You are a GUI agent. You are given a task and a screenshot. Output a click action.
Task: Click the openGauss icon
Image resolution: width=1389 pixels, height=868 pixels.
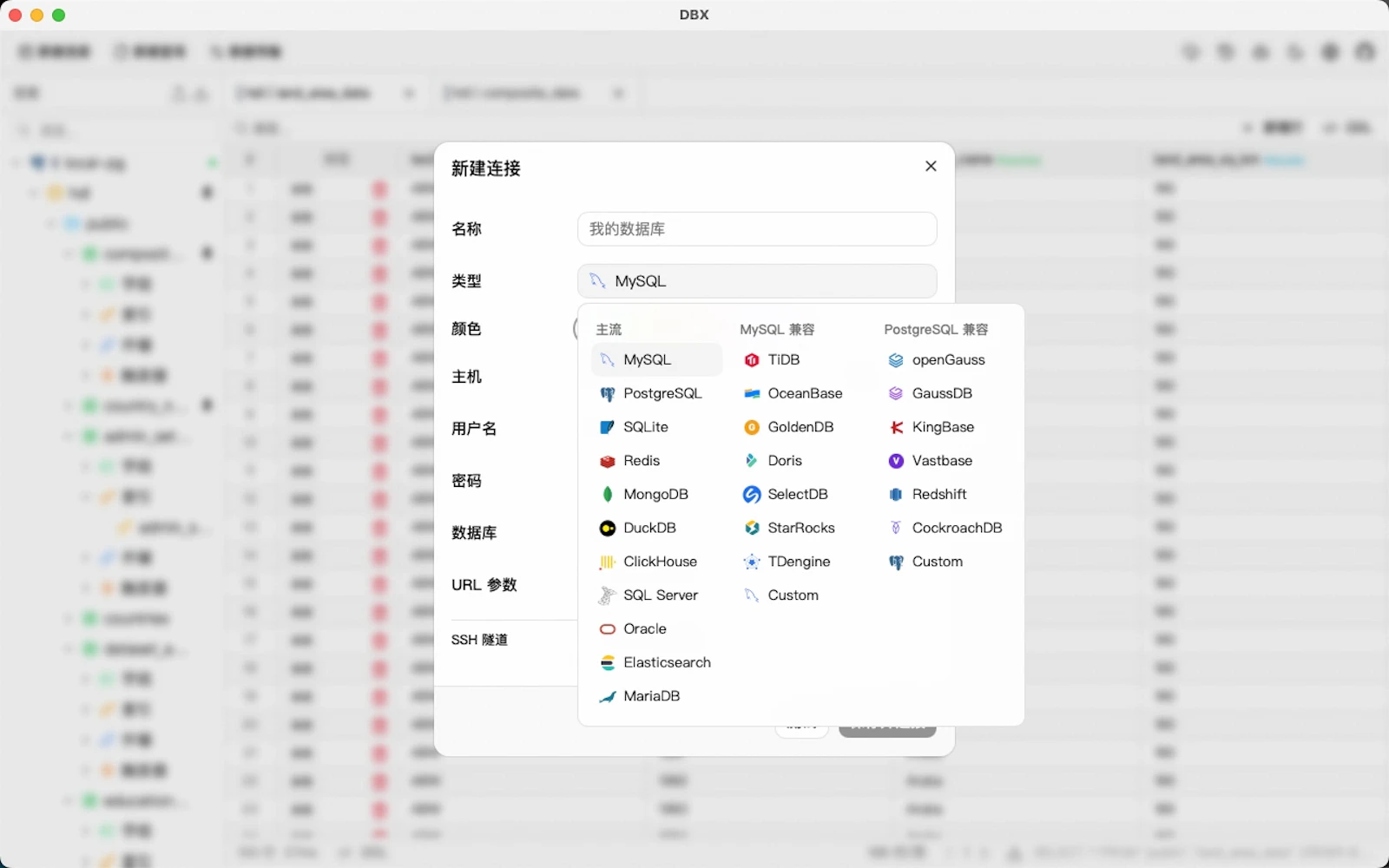pyautogui.click(x=896, y=359)
